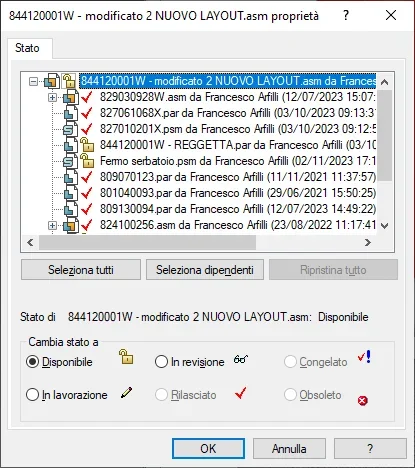The height and width of the screenshot is (468, 415).
Task: Cancel with the Annulla button
Action: 289,448
